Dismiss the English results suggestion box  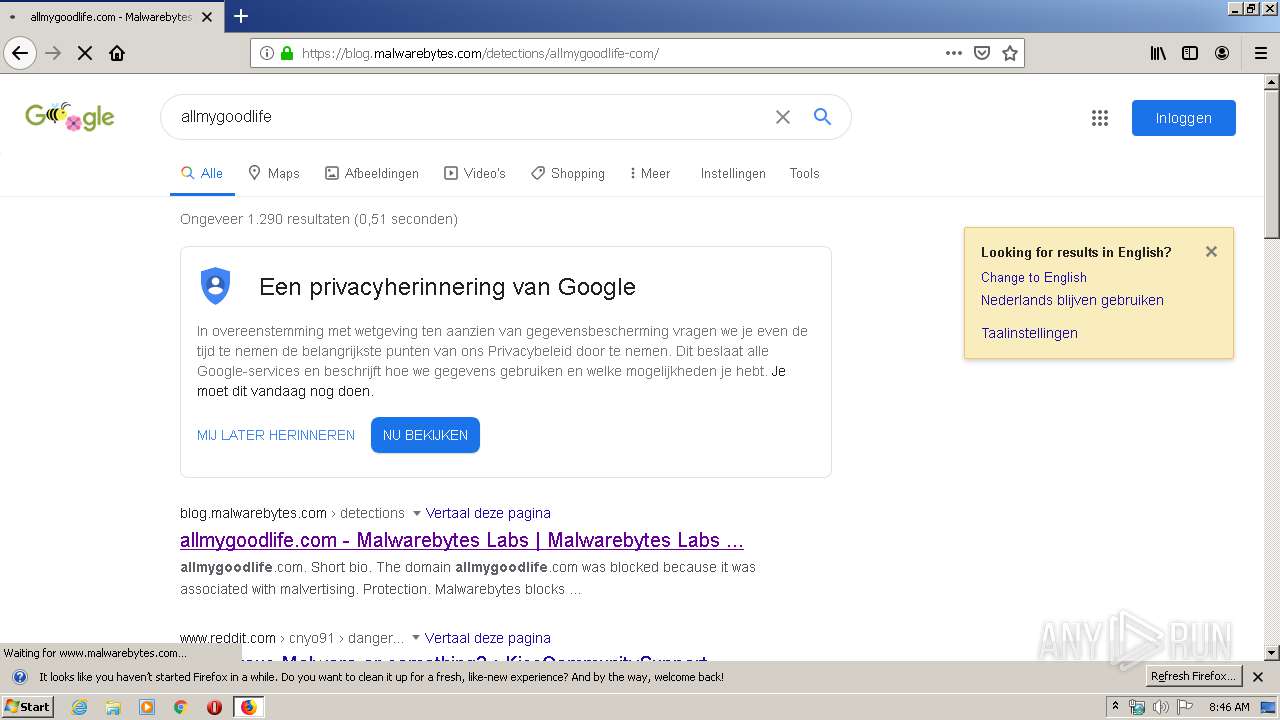point(1211,252)
